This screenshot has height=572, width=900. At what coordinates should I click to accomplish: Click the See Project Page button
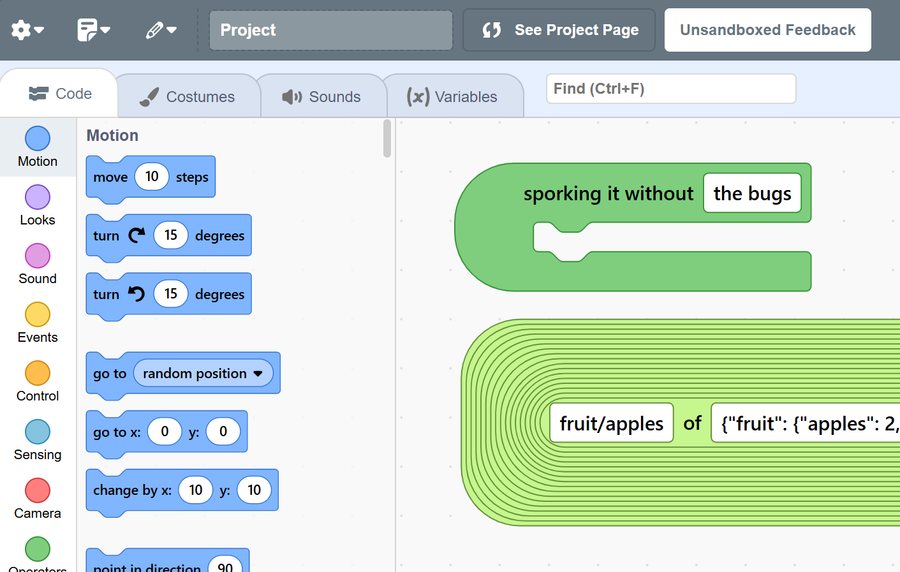tap(559, 30)
